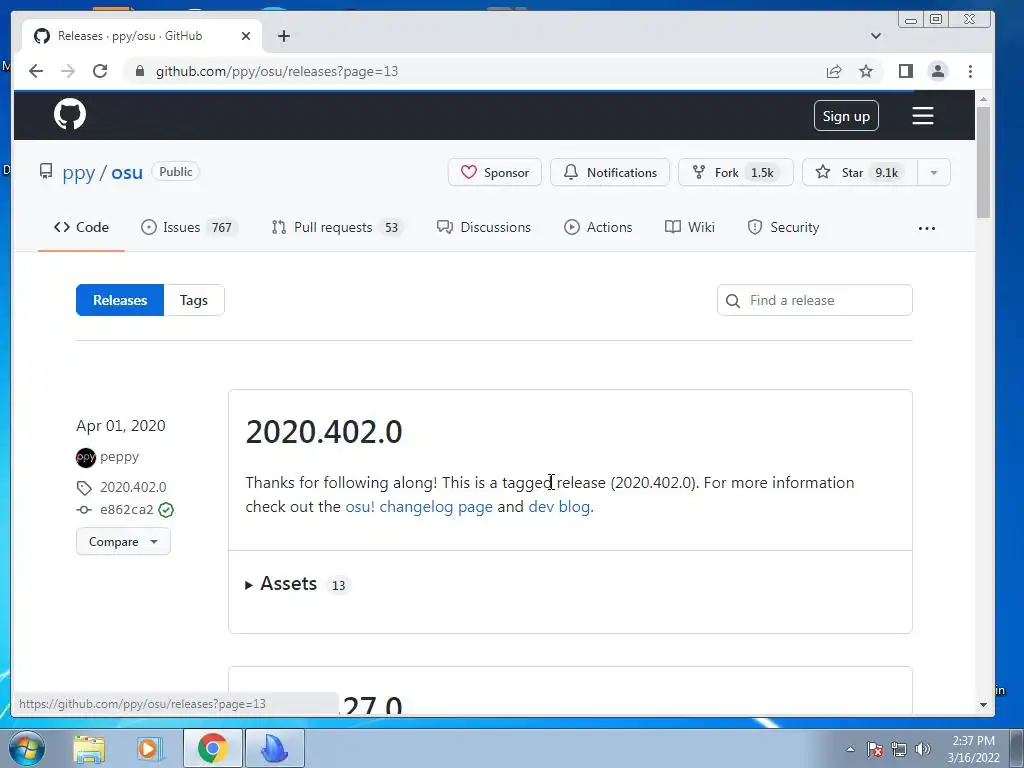The height and width of the screenshot is (768, 1024).
Task: Click the Apr 01, 2020 date
Action: pyautogui.click(x=121, y=426)
